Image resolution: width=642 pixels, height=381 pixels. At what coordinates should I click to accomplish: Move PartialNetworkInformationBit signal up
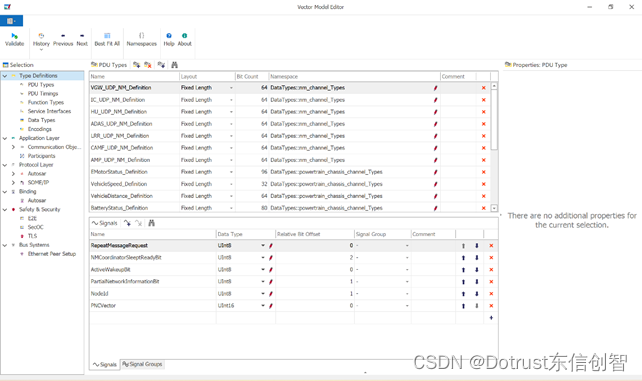(x=463, y=282)
